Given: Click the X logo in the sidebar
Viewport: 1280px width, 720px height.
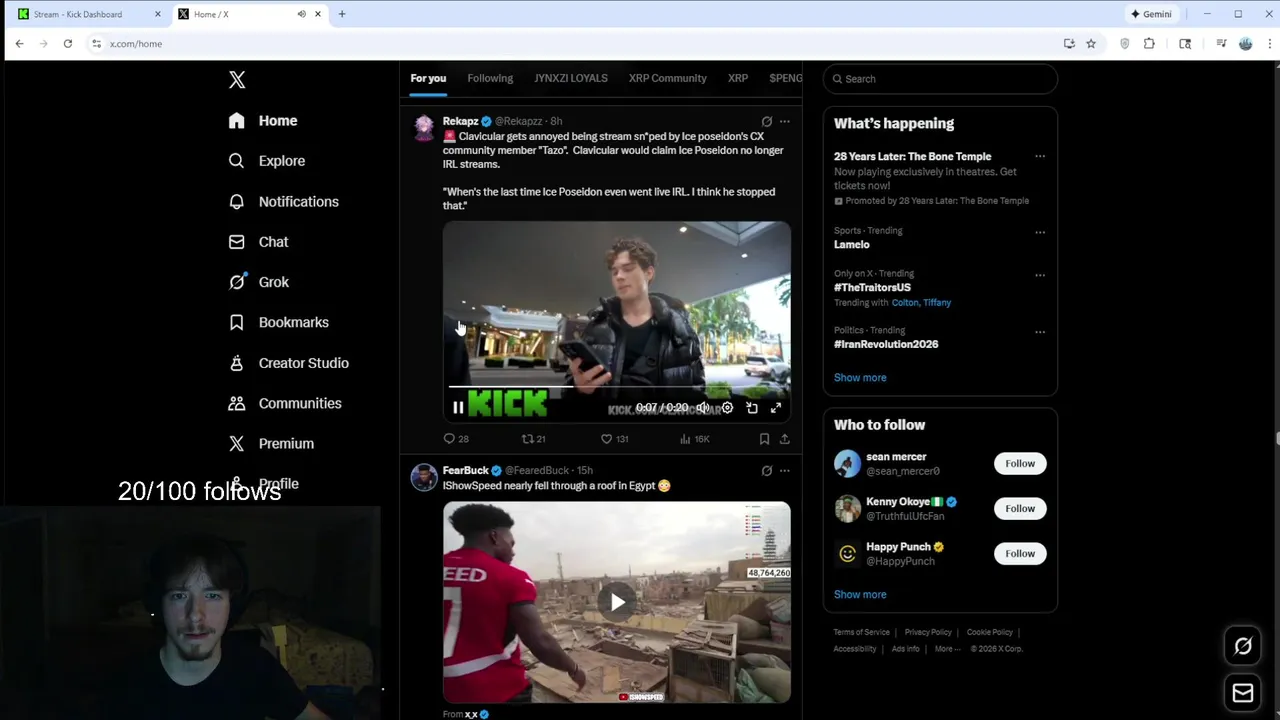Looking at the screenshot, I should (x=237, y=80).
